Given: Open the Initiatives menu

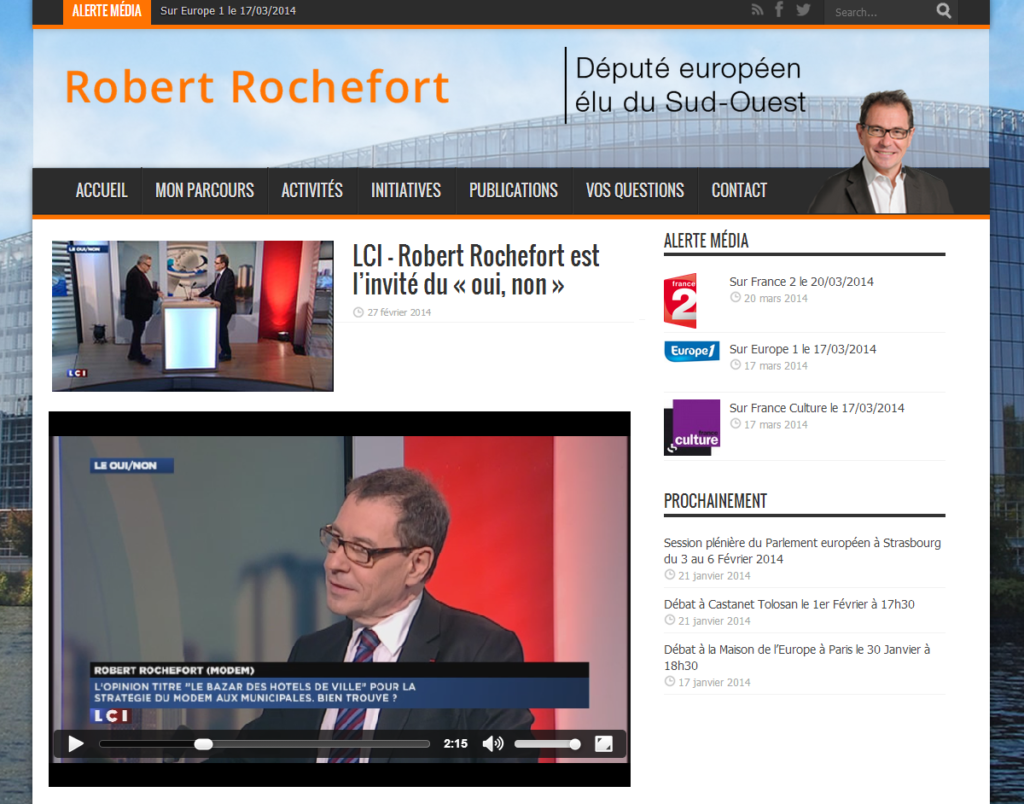Looking at the screenshot, I should pyautogui.click(x=406, y=190).
